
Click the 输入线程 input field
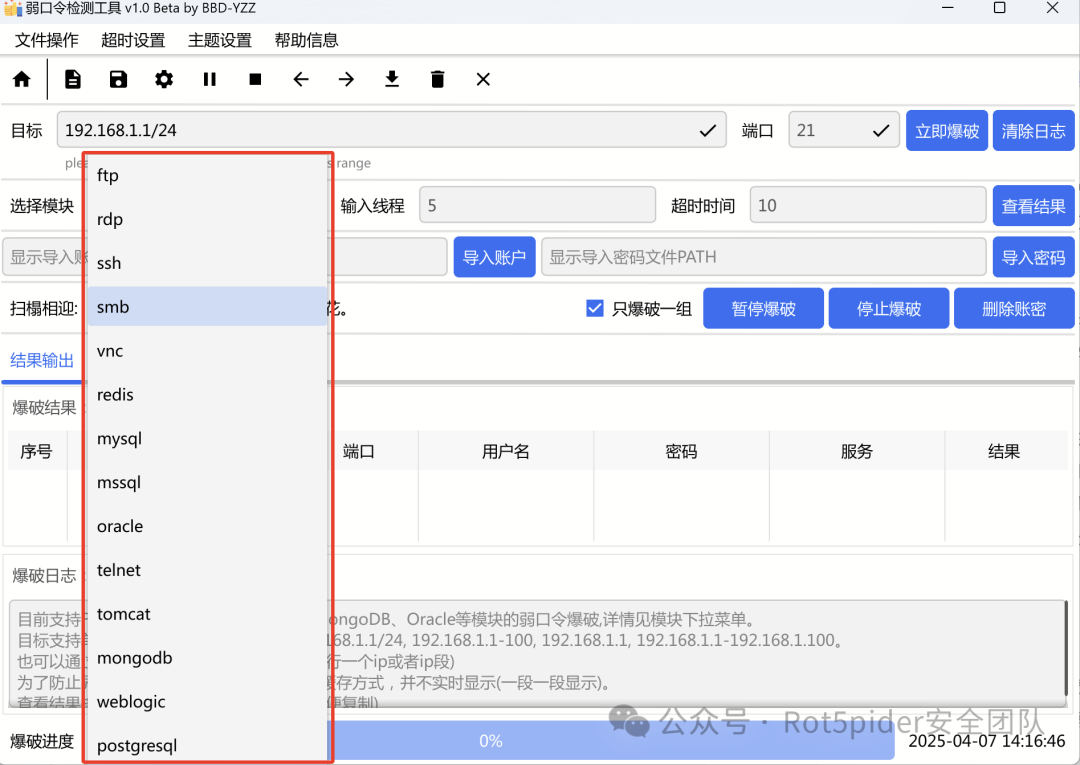pos(537,206)
